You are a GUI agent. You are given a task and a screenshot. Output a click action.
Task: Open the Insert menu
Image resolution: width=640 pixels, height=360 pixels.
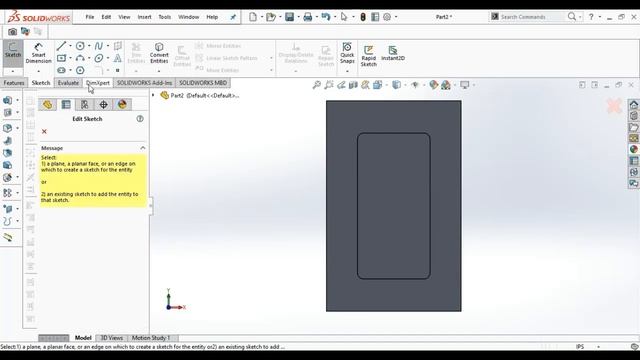tap(144, 17)
